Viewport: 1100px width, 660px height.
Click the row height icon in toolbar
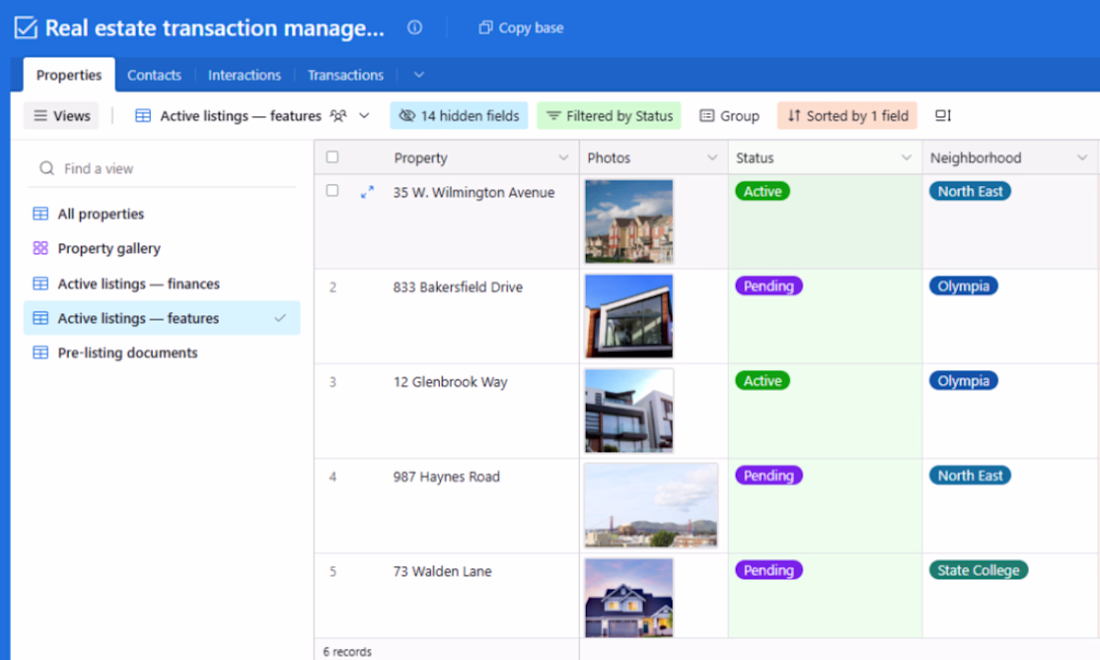[x=943, y=116]
